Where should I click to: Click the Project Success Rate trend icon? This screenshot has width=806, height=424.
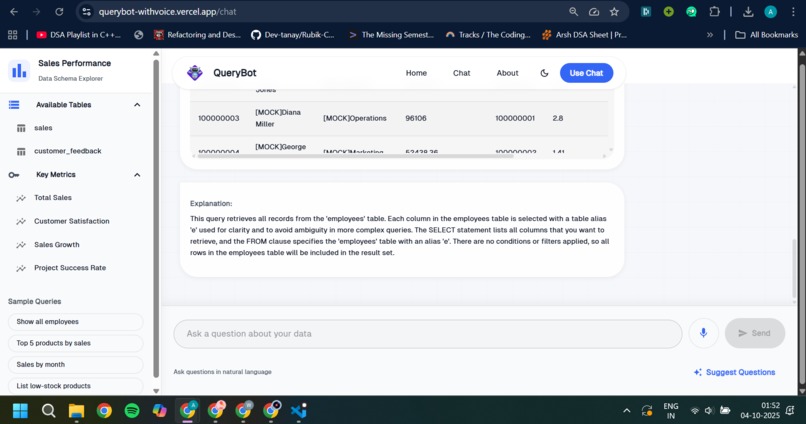[x=21, y=268]
